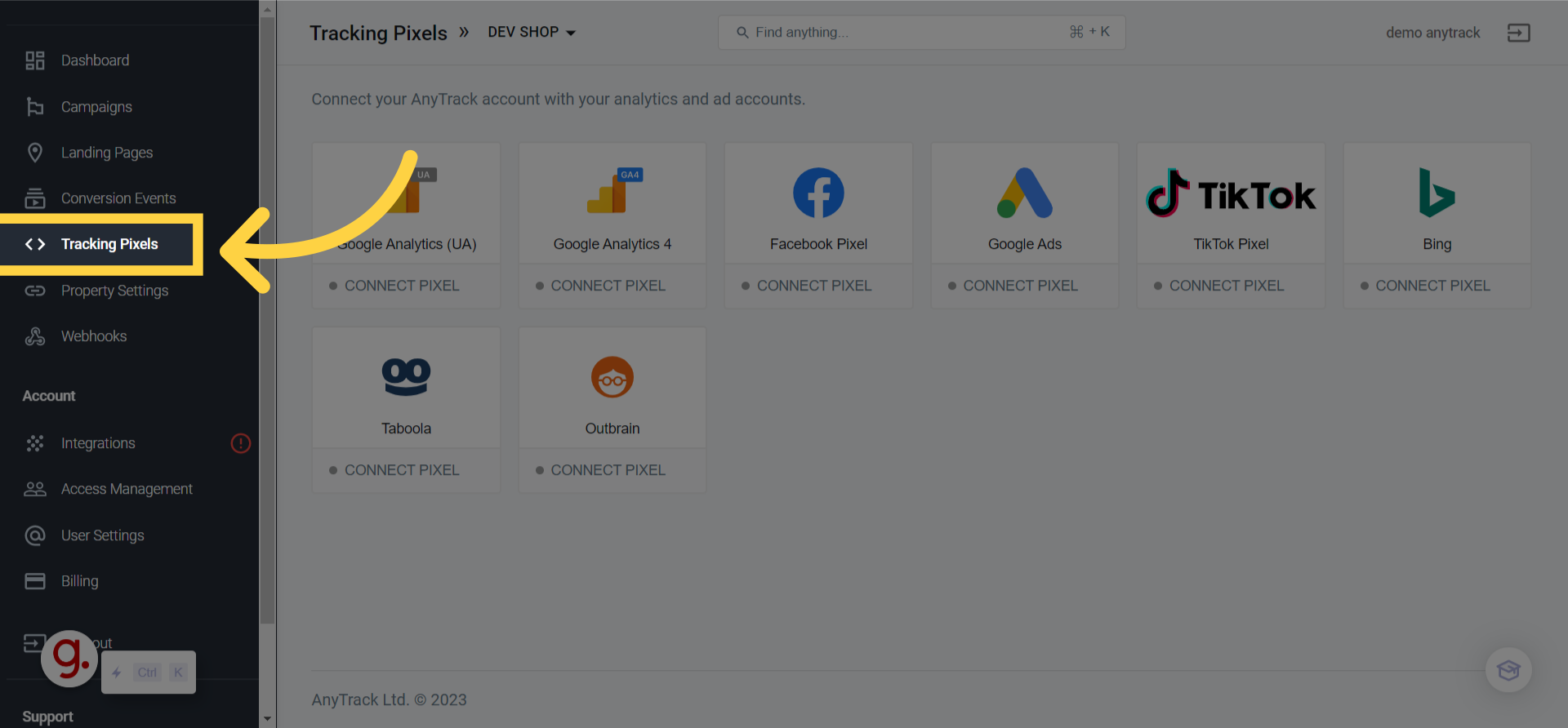Click the User Settings at-sign icon
The width and height of the screenshot is (1568, 728).
pos(35,535)
